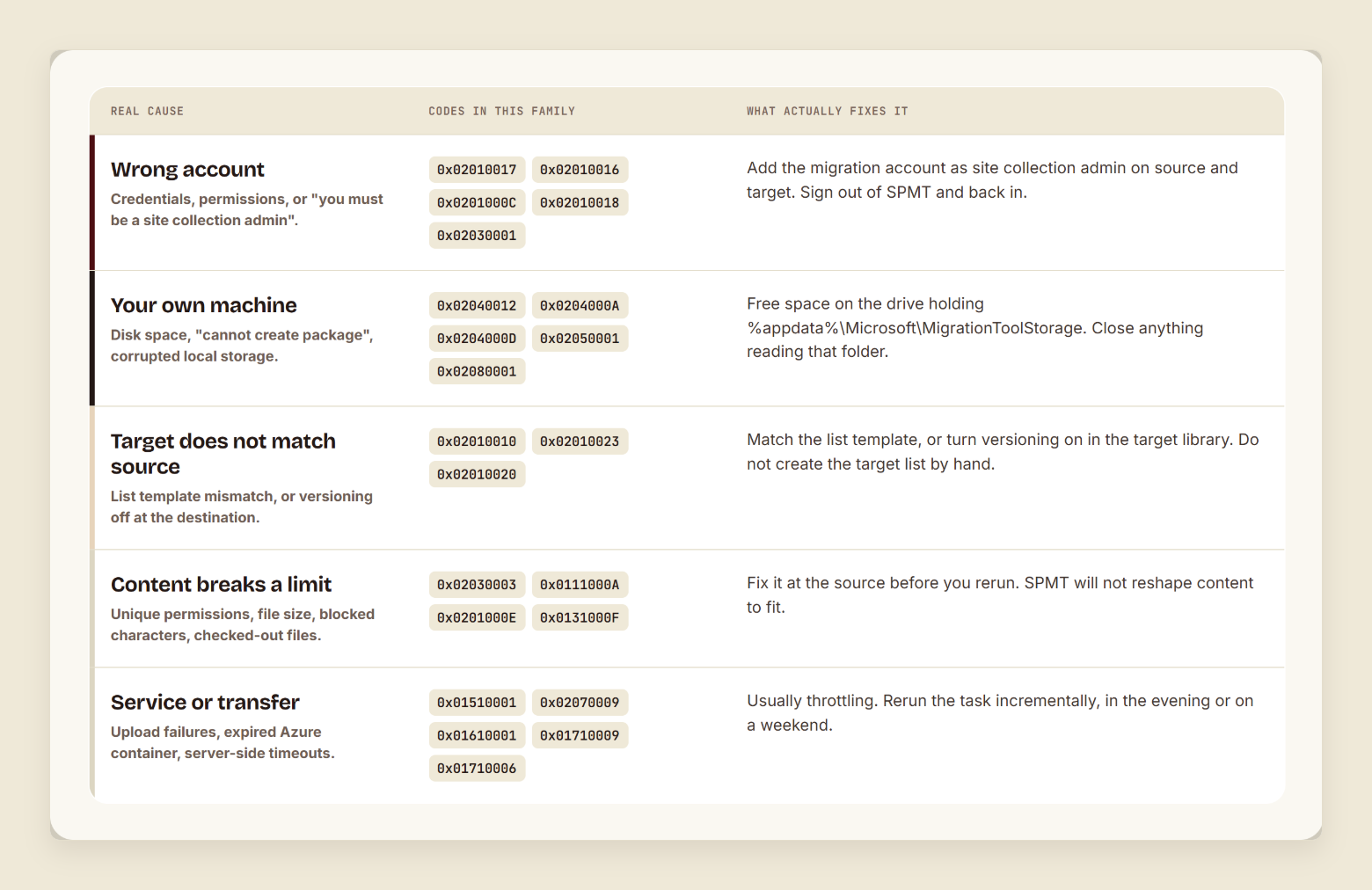Click the 0x0201000C code chip

click(477, 202)
